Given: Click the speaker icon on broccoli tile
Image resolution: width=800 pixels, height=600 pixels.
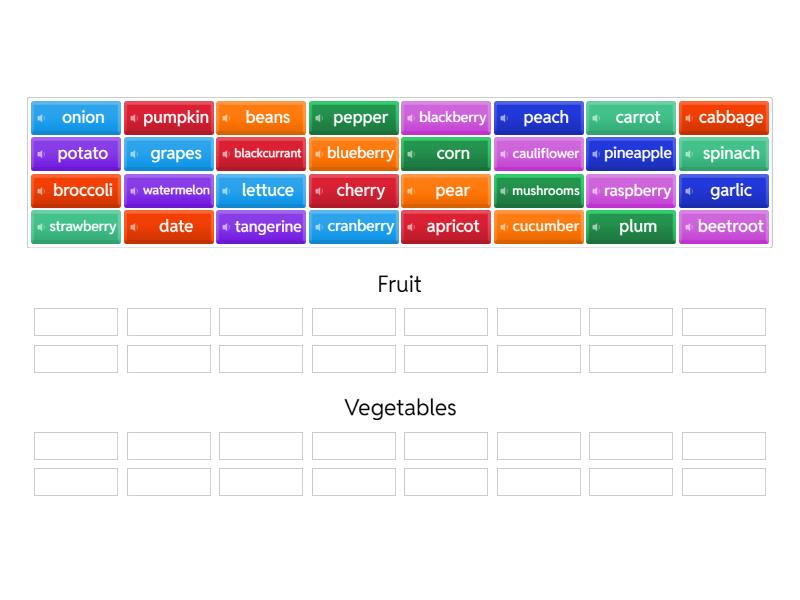Looking at the screenshot, I should pos(41,191).
